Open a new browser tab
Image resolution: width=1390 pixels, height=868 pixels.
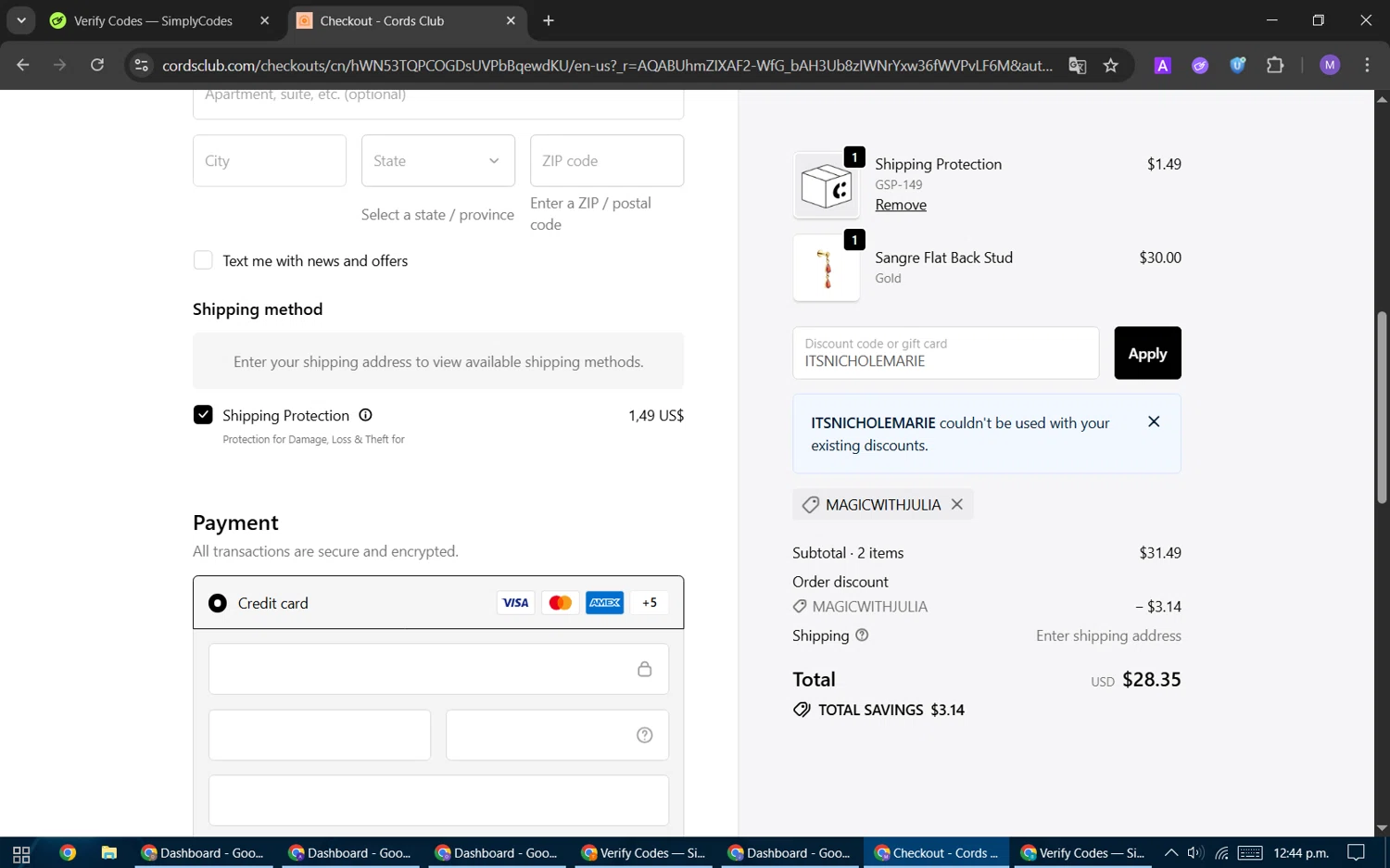coord(549,20)
